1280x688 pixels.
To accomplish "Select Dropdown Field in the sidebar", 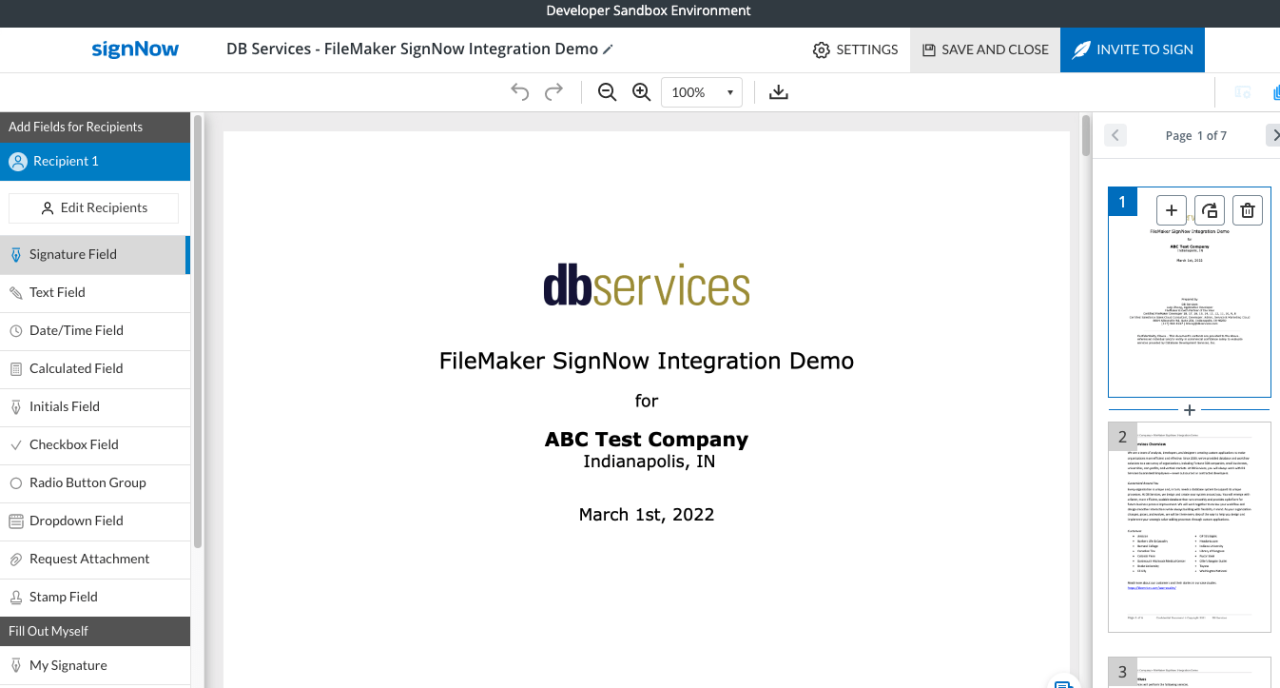I will tap(95, 521).
